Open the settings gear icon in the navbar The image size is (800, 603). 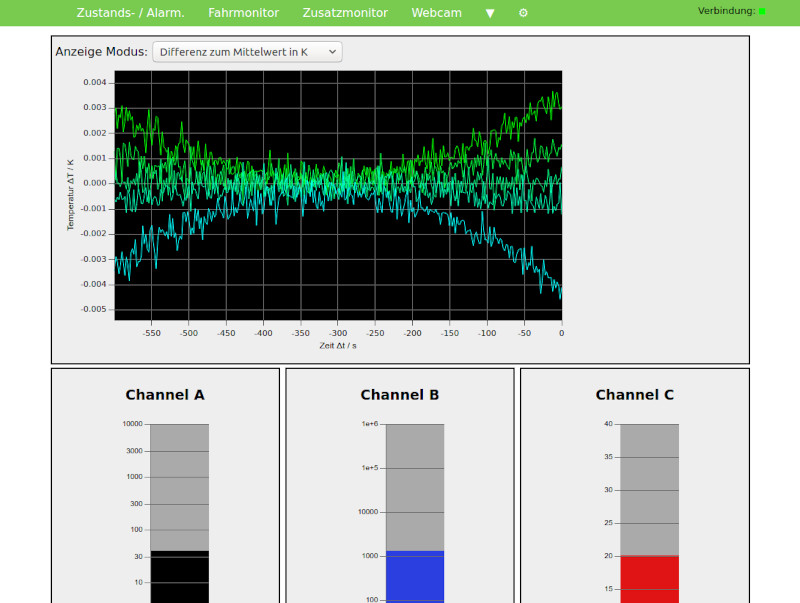[x=522, y=13]
